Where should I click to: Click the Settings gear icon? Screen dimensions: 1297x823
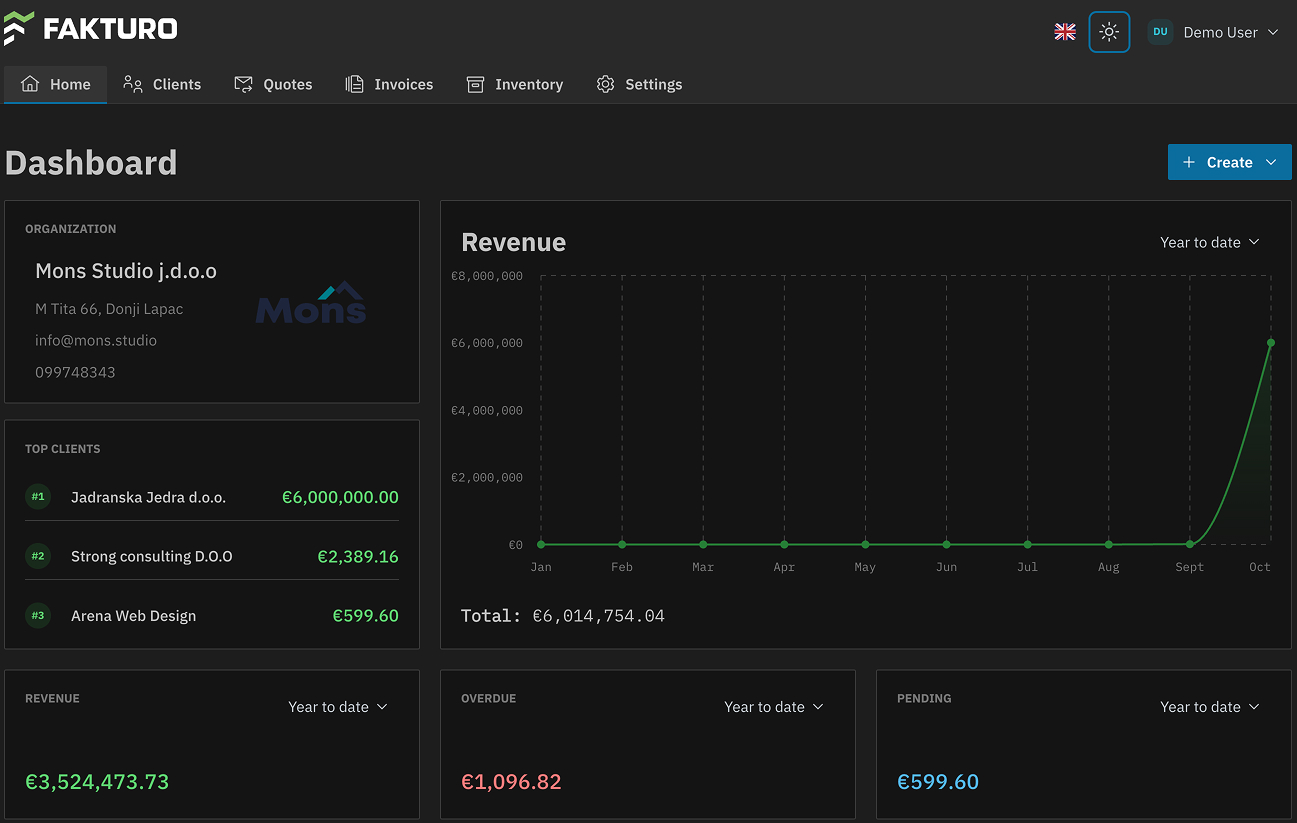[605, 84]
